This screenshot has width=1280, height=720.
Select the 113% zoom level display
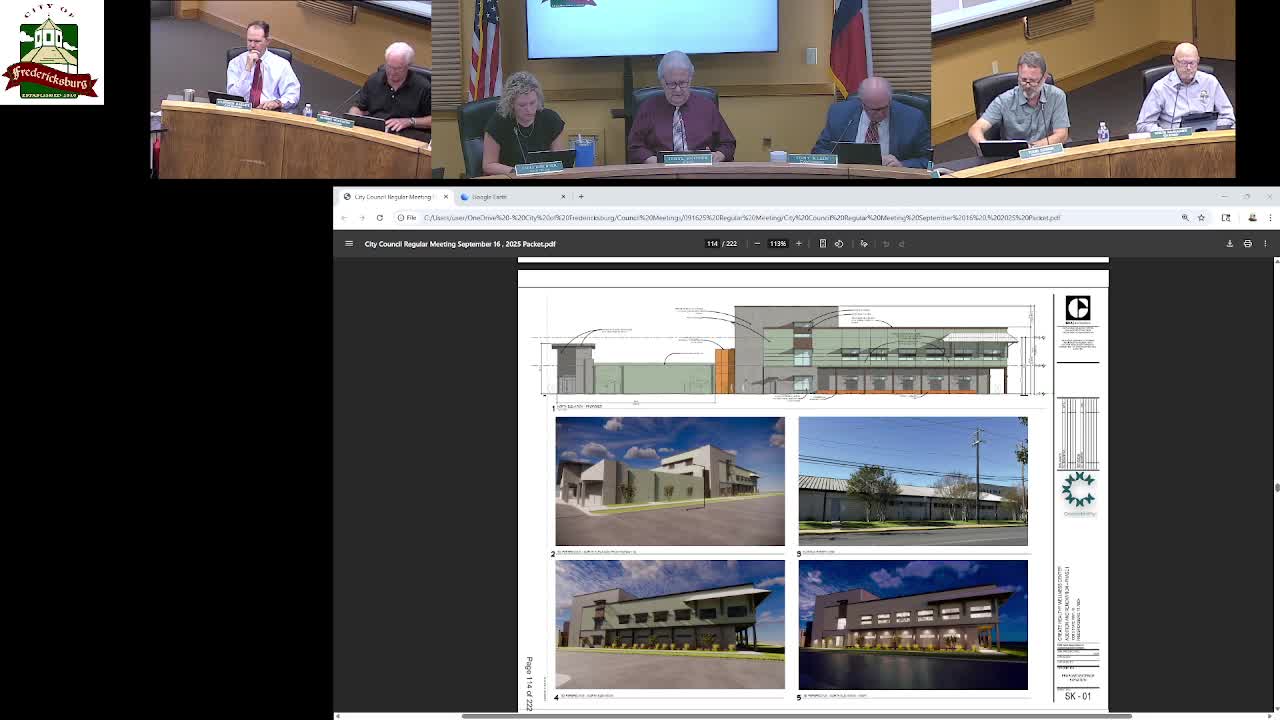(777, 243)
